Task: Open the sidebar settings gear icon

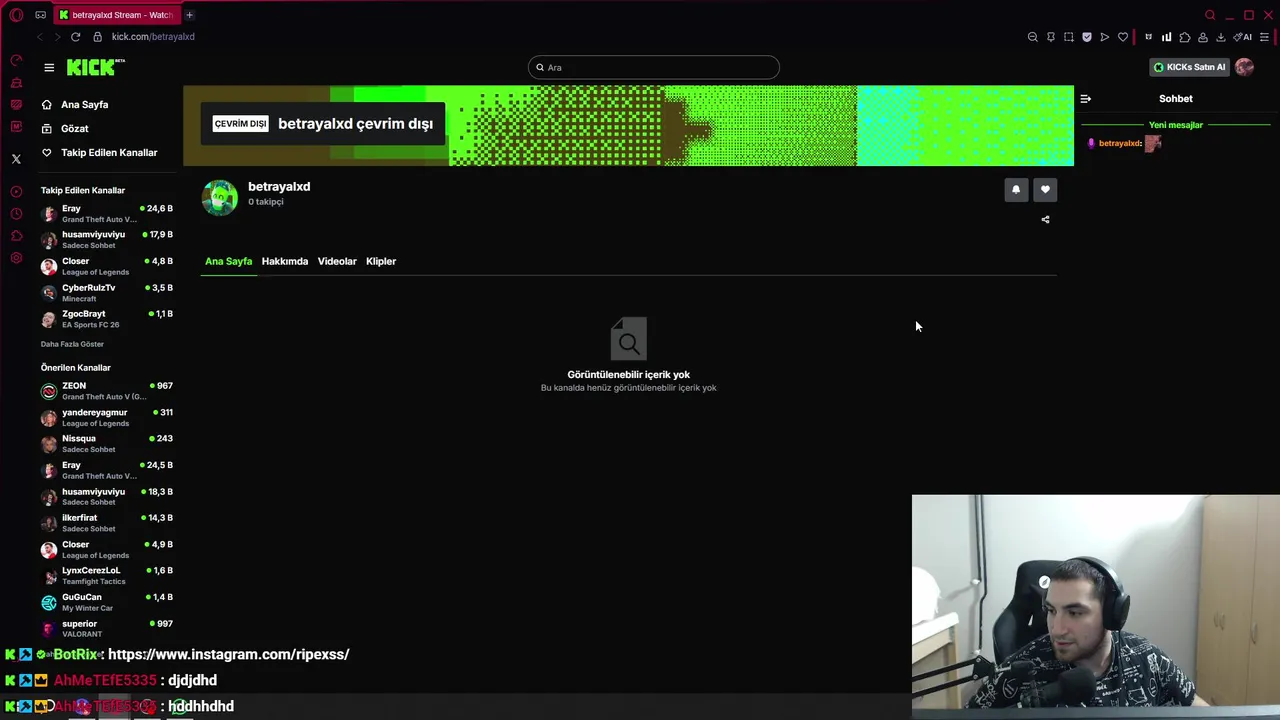Action: (16, 258)
